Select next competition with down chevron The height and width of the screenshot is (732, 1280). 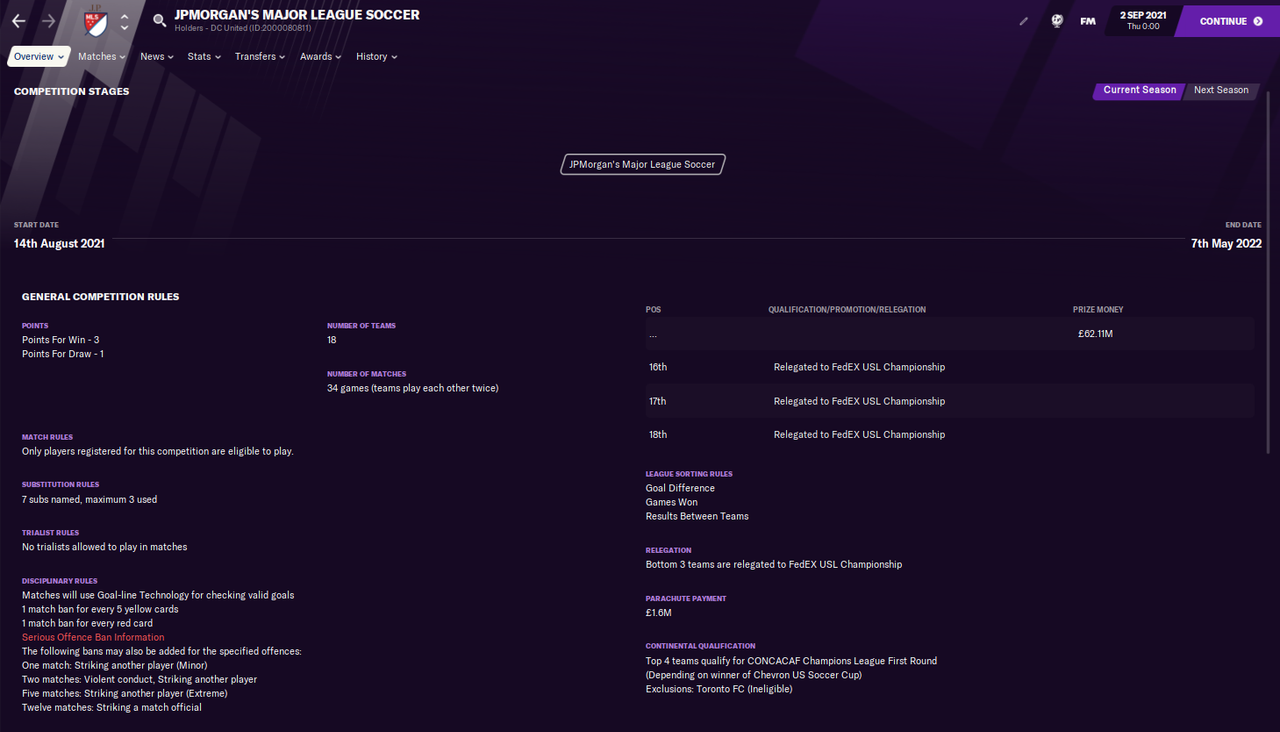click(124, 28)
